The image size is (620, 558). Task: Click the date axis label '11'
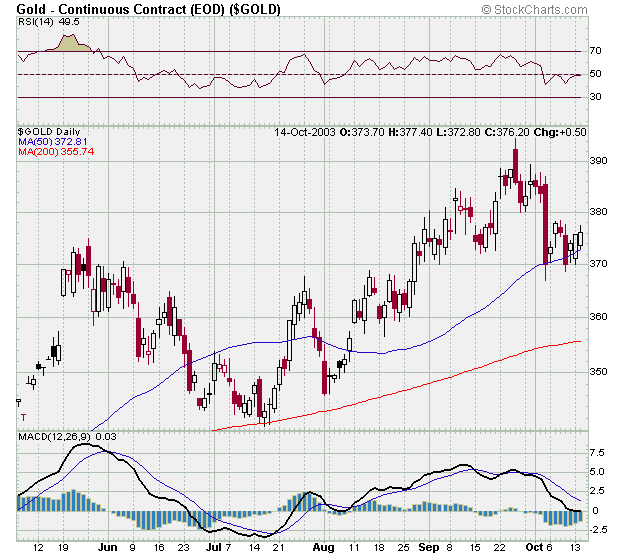[354, 547]
